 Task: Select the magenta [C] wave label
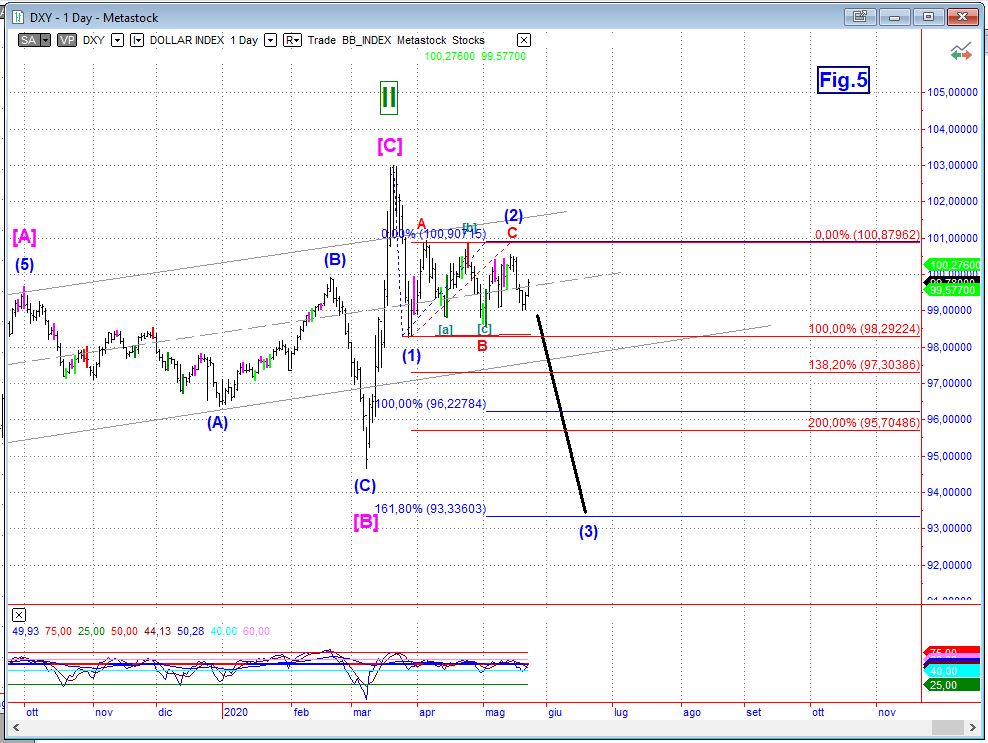(x=389, y=146)
